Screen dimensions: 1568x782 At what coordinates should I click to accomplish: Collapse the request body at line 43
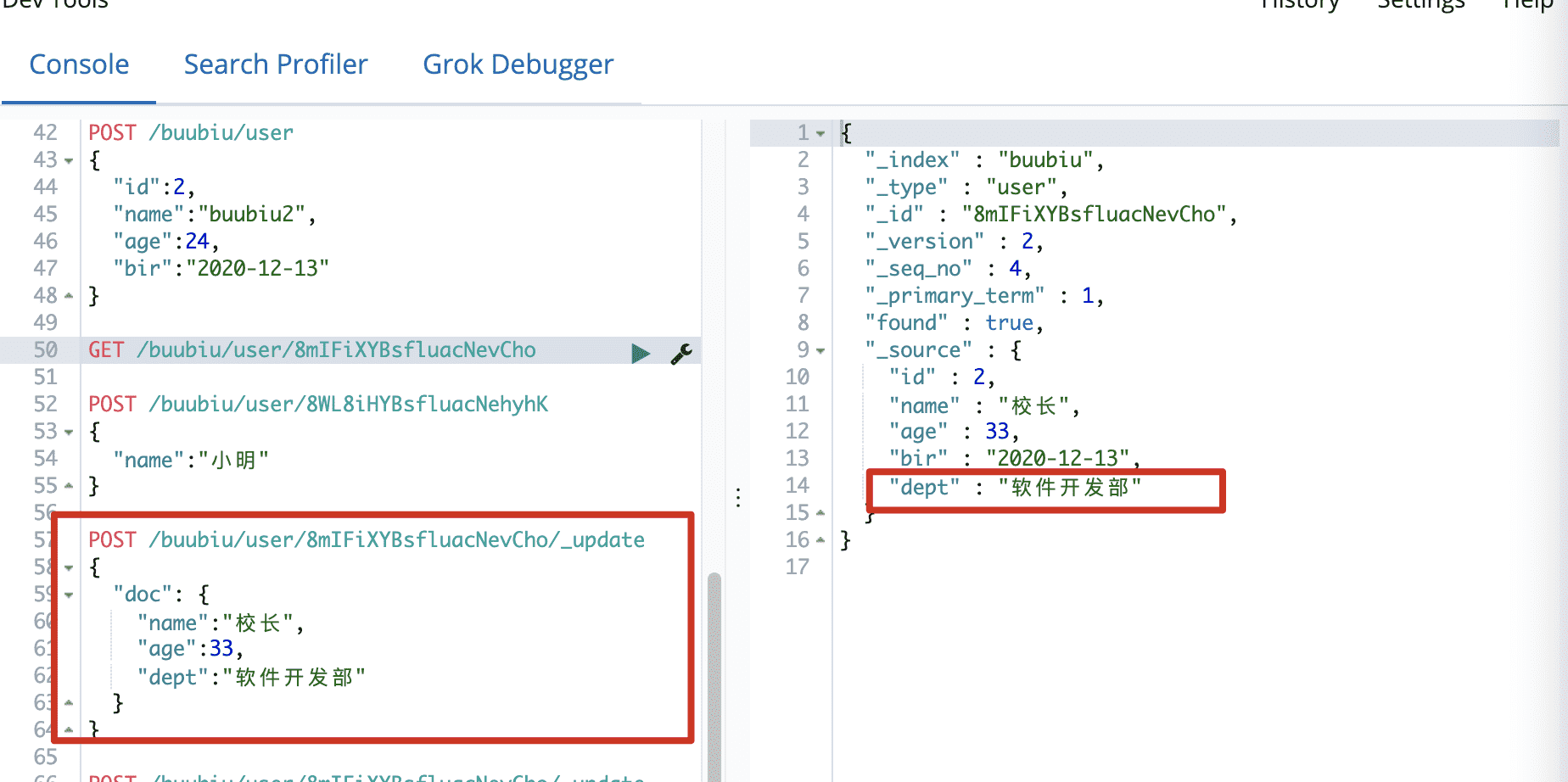[x=69, y=161]
